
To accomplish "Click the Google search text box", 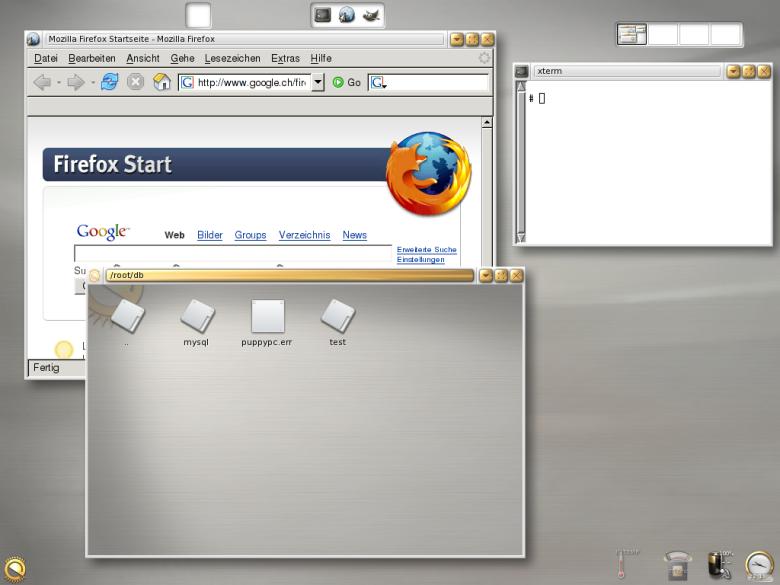I will (x=233, y=253).
